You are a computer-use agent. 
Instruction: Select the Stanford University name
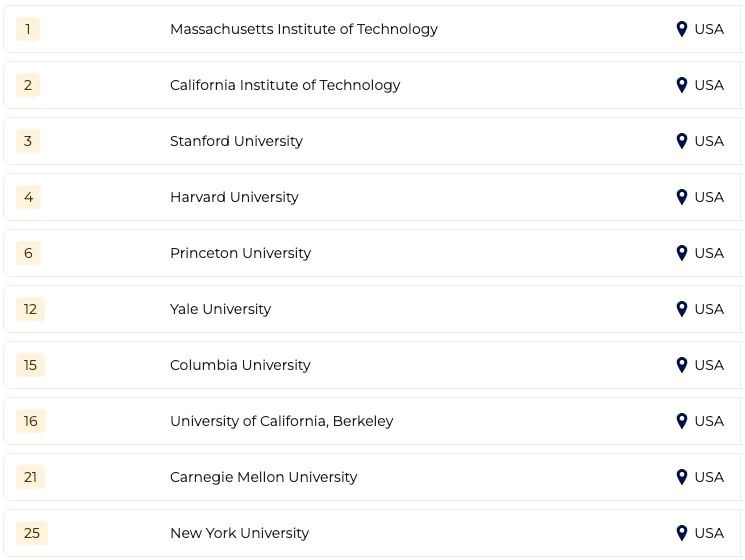(236, 141)
